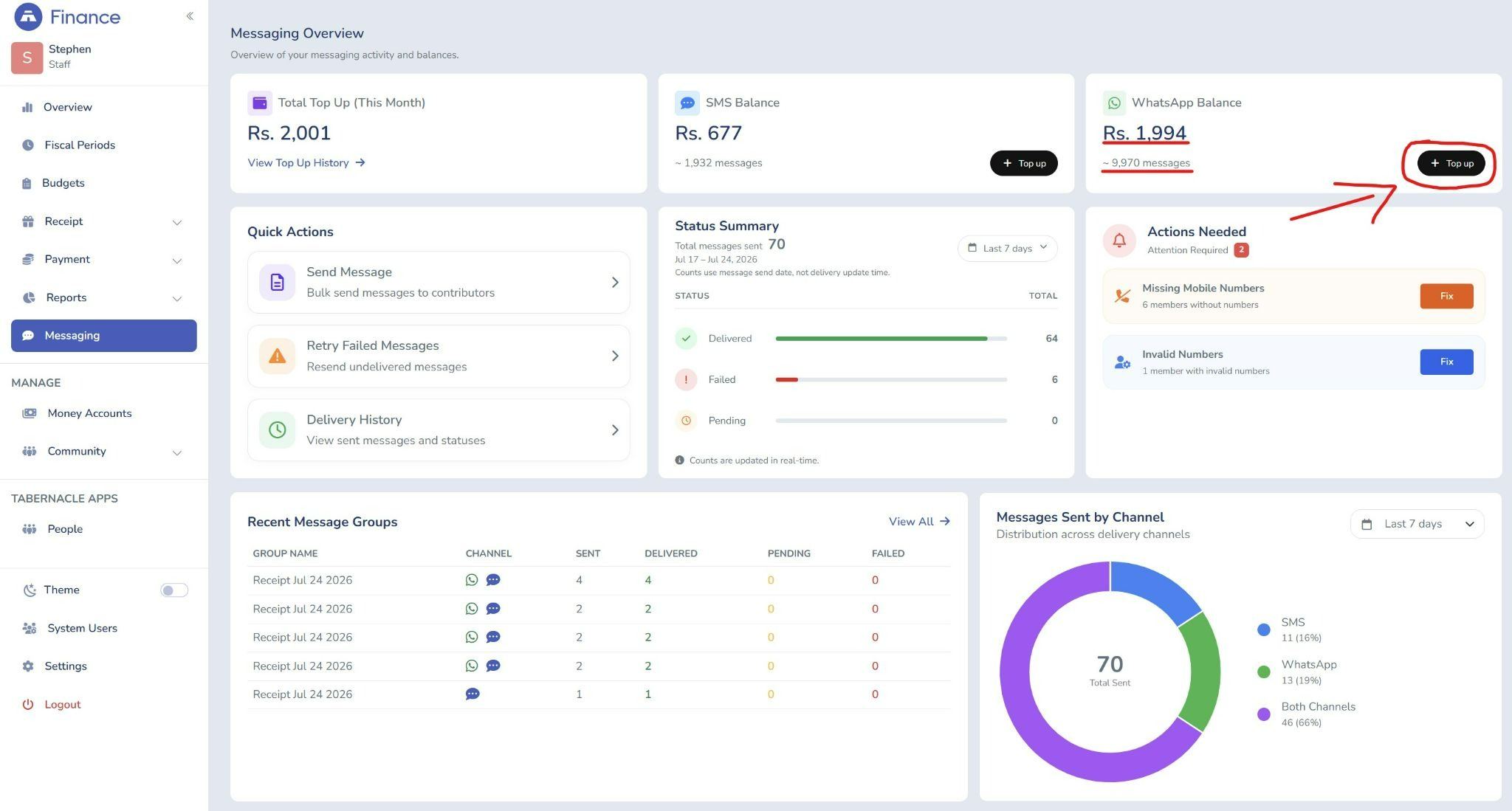Click the 70 Total Sent donut center

pos(1110,670)
